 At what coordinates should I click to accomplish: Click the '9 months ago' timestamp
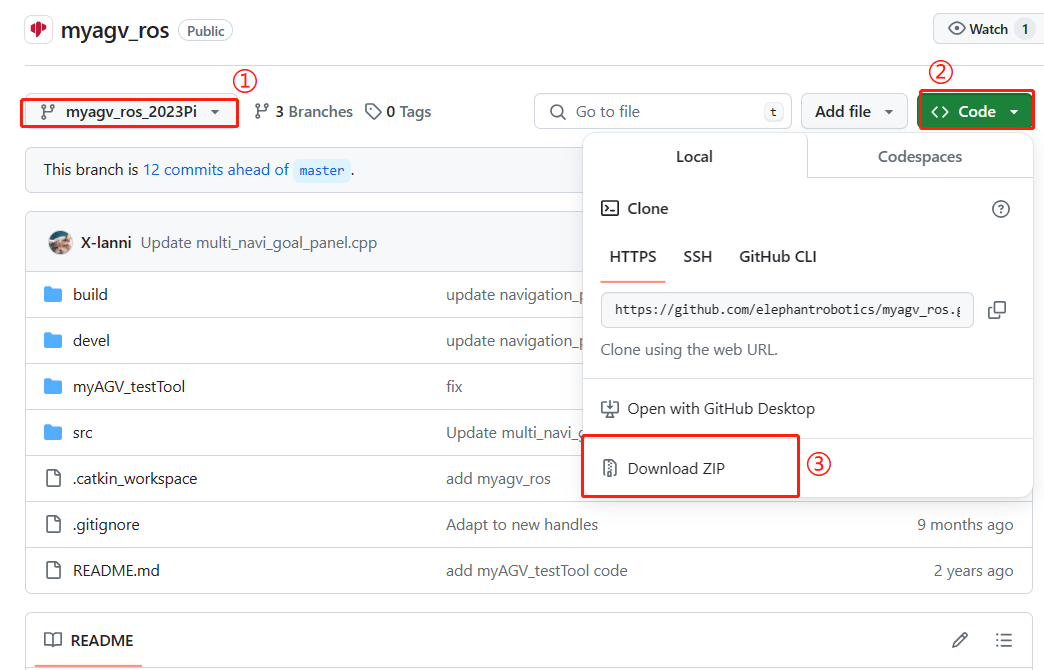pos(965,525)
